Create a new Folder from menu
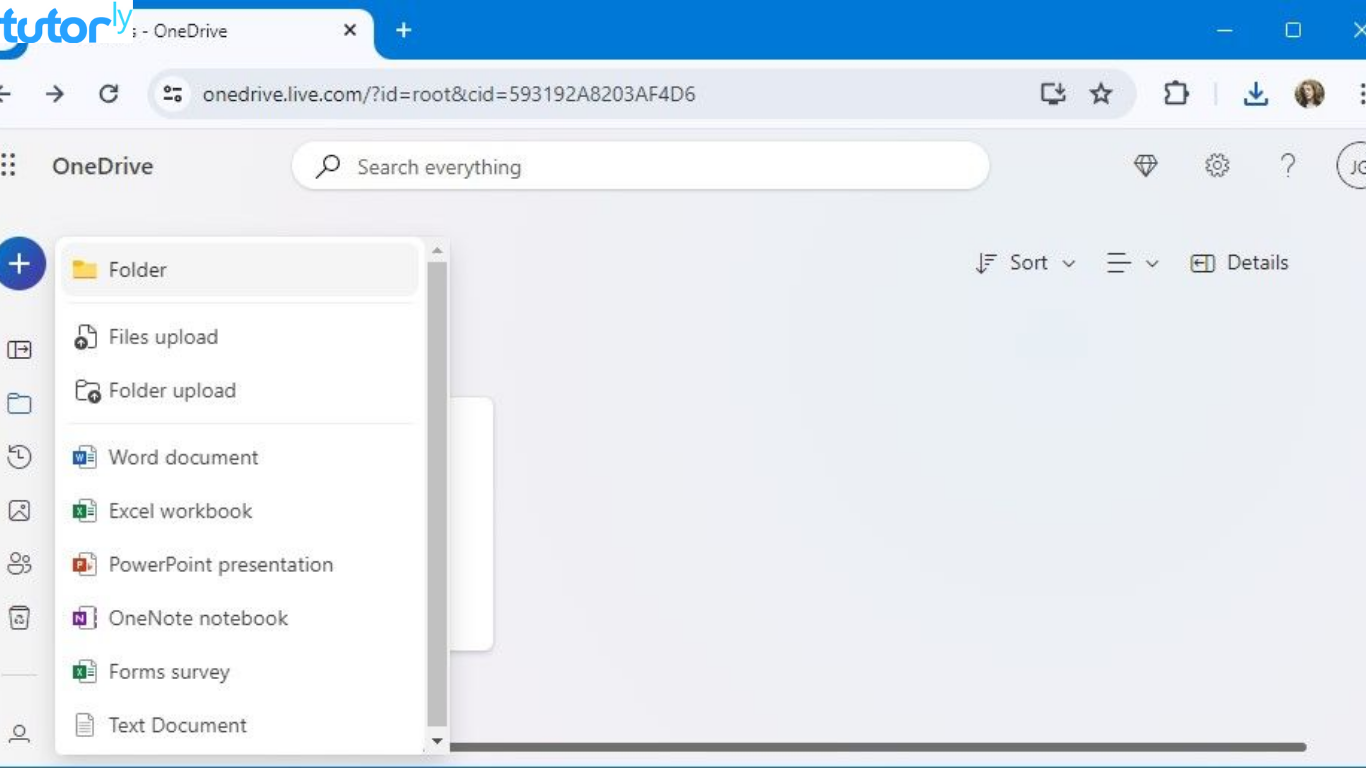The height and width of the screenshot is (768, 1366). pos(240,270)
